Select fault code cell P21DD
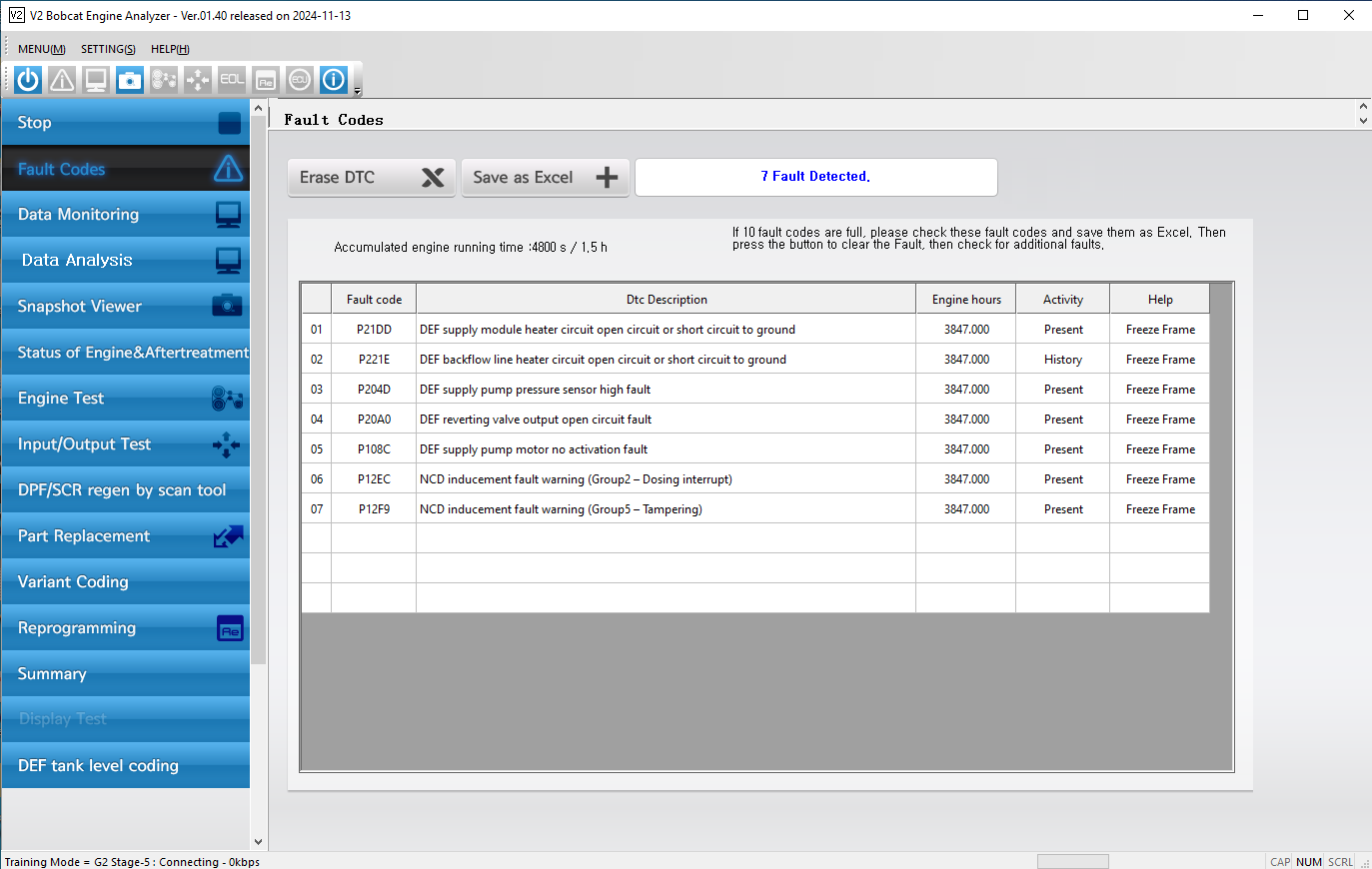The width and height of the screenshot is (1372, 869). pyautogui.click(x=374, y=330)
